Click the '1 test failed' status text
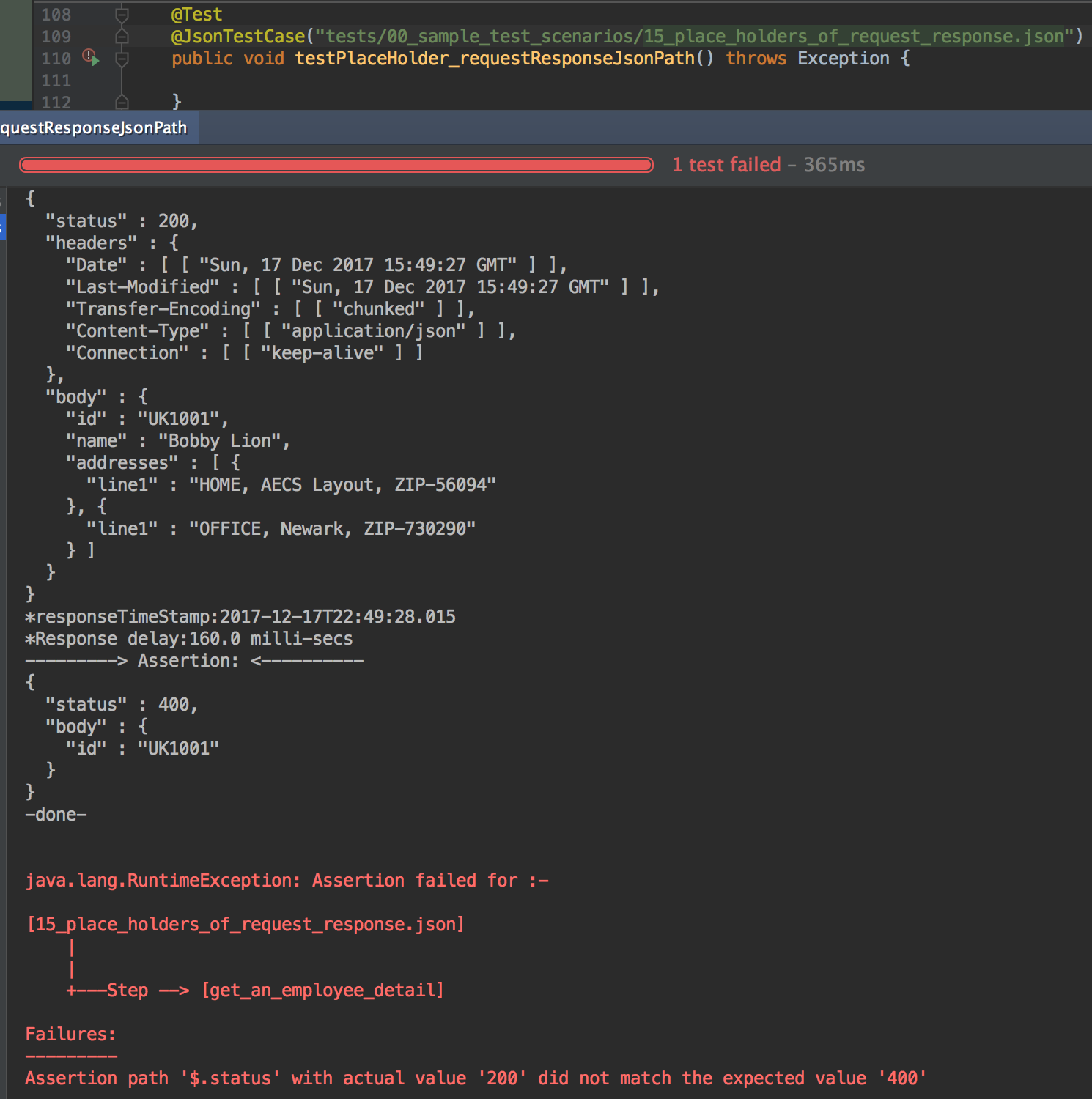Viewport: 1092px width, 1099px height. [726, 164]
